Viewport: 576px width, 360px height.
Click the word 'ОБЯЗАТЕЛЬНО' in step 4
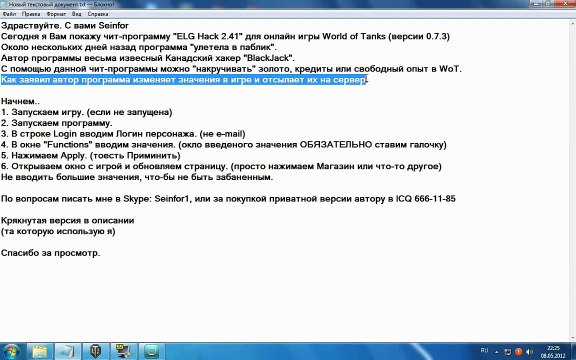pos(336,144)
